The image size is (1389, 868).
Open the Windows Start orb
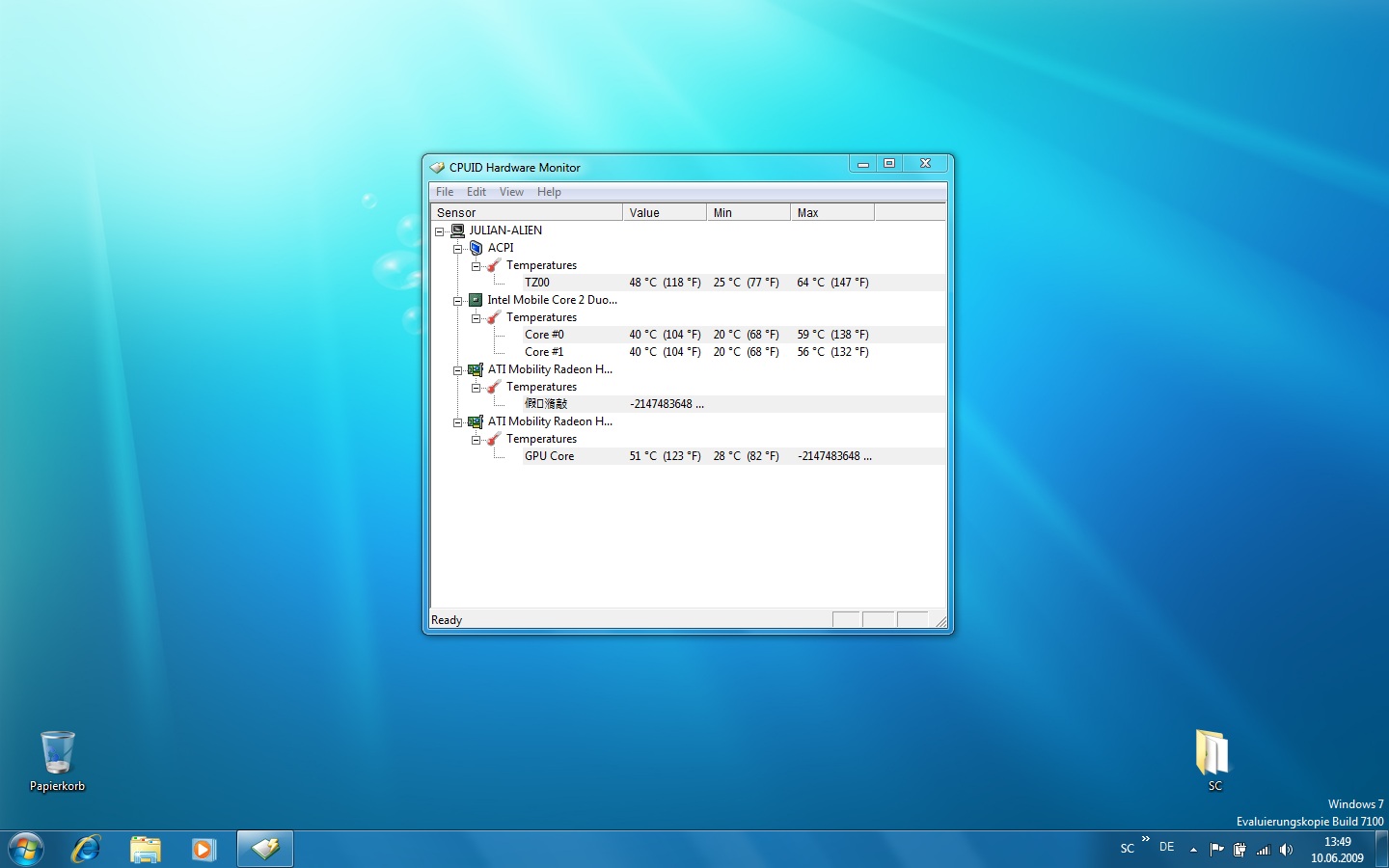pos(25,850)
